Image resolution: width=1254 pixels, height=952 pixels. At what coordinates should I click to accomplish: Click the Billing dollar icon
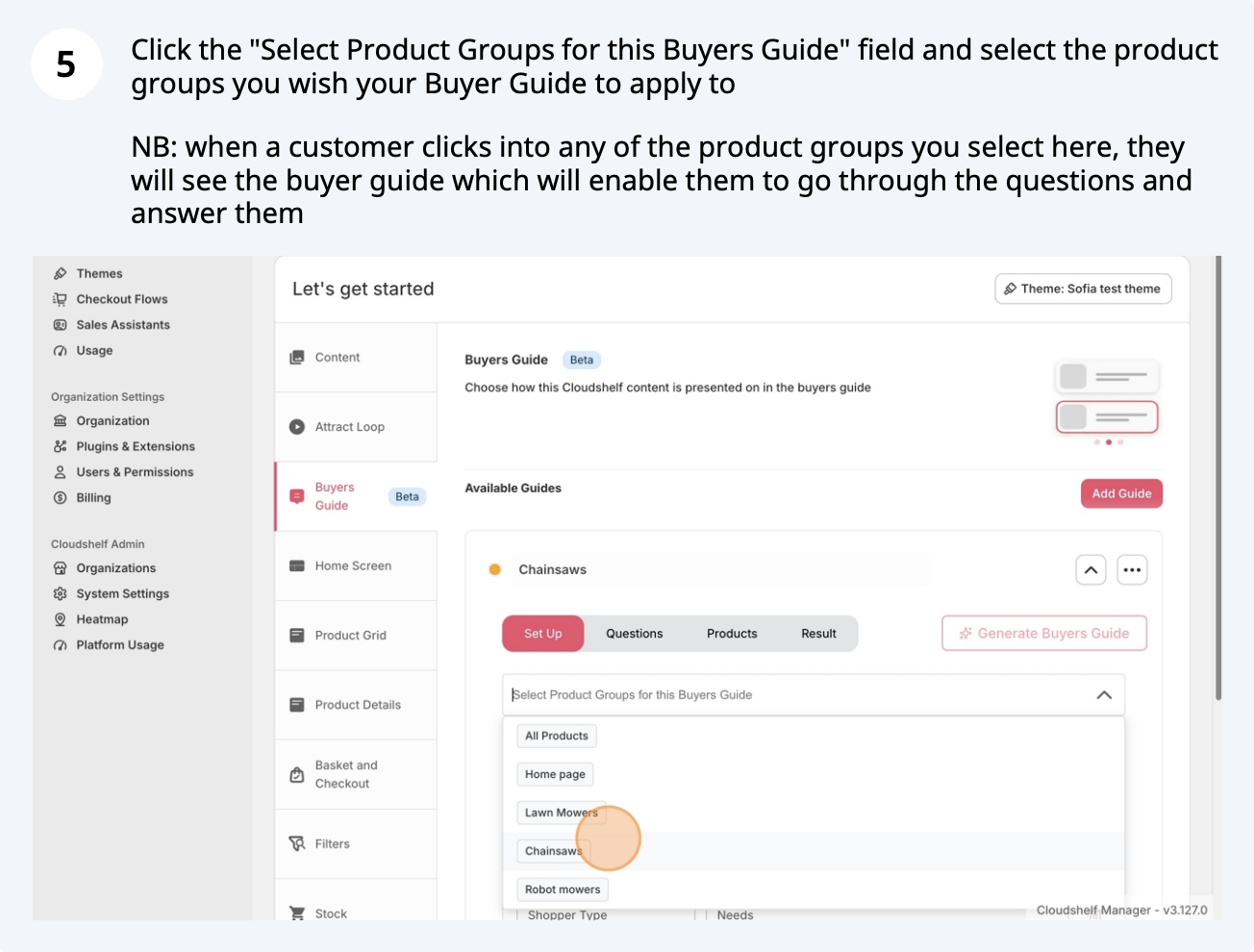(x=61, y=498)
